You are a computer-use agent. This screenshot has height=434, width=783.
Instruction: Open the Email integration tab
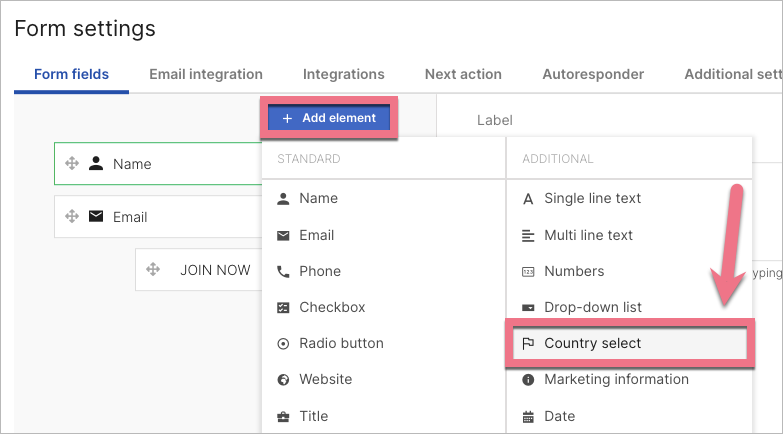coord(206,74)
